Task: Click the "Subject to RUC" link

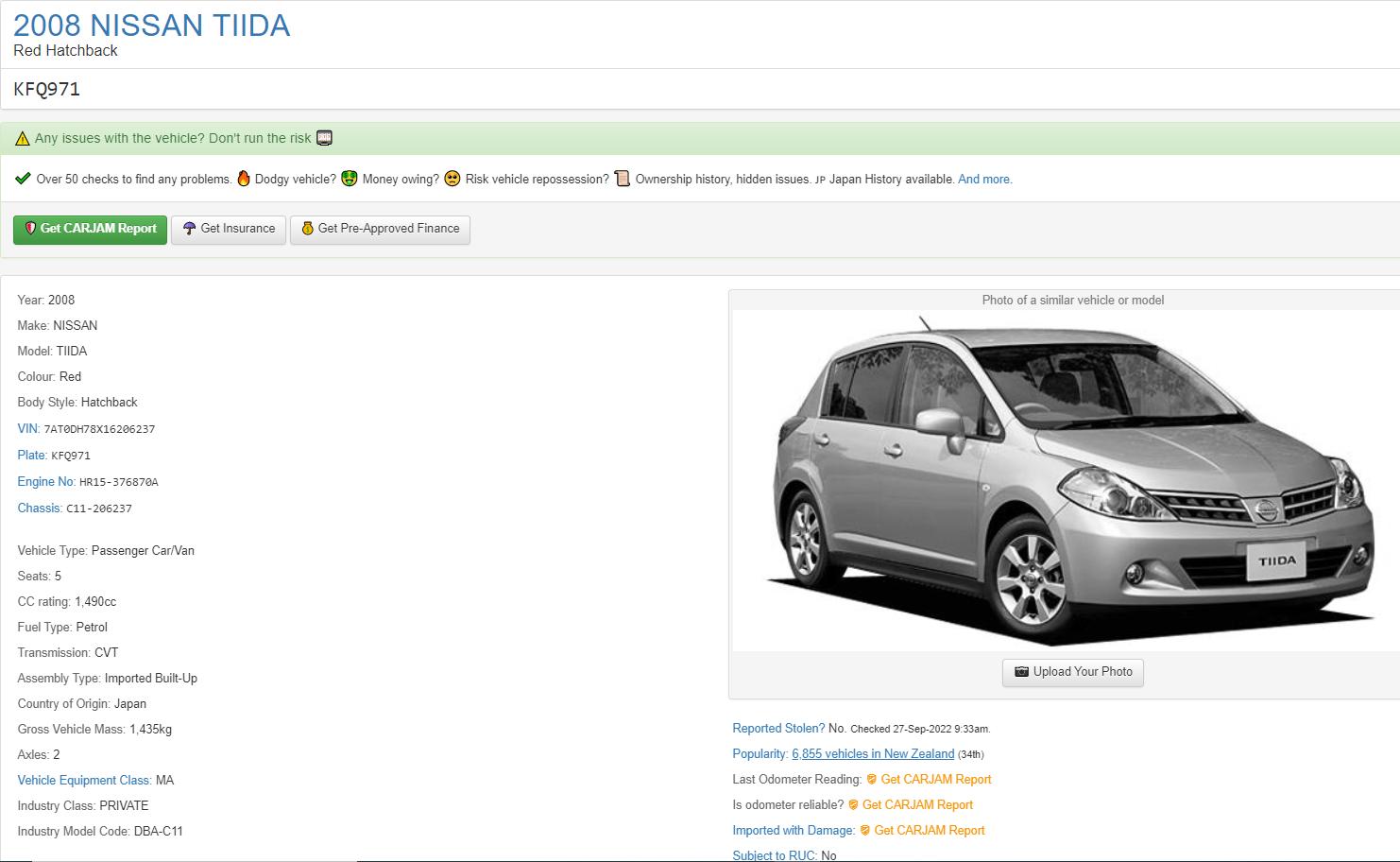Action: (x=775, y=855)
